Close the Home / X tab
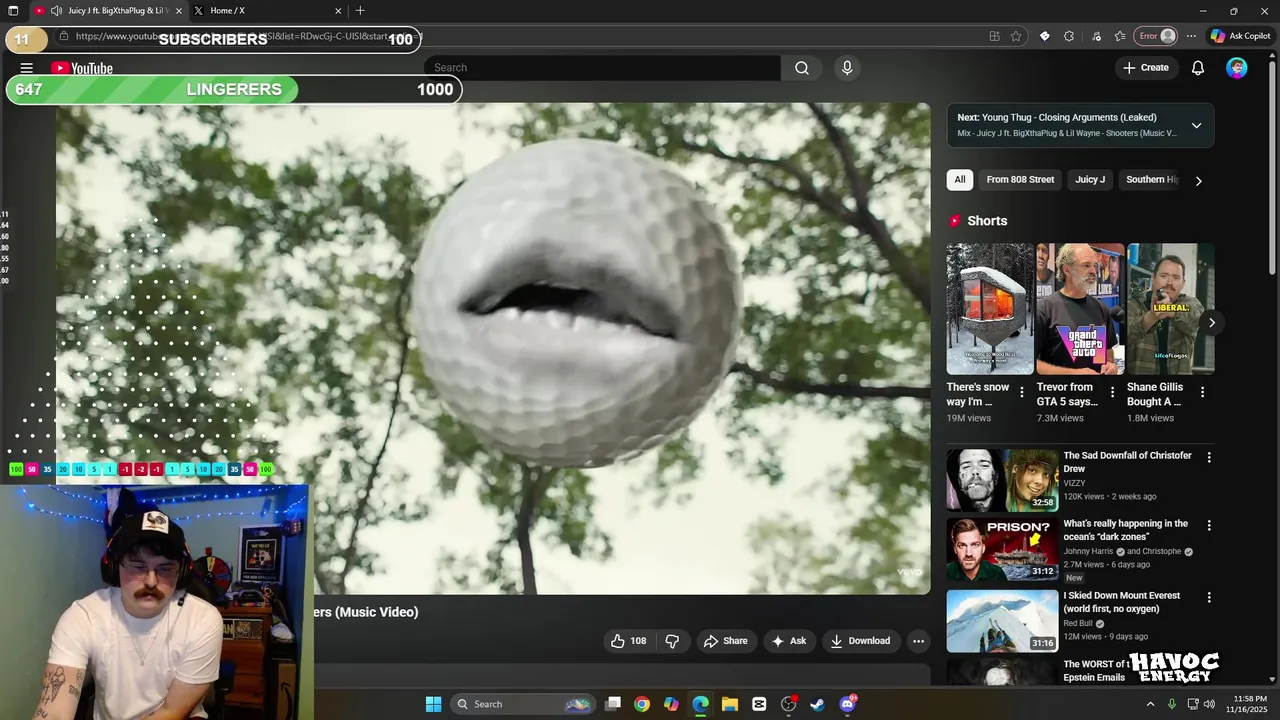This screenshot has height=720, width=1280. pos(338,11)
